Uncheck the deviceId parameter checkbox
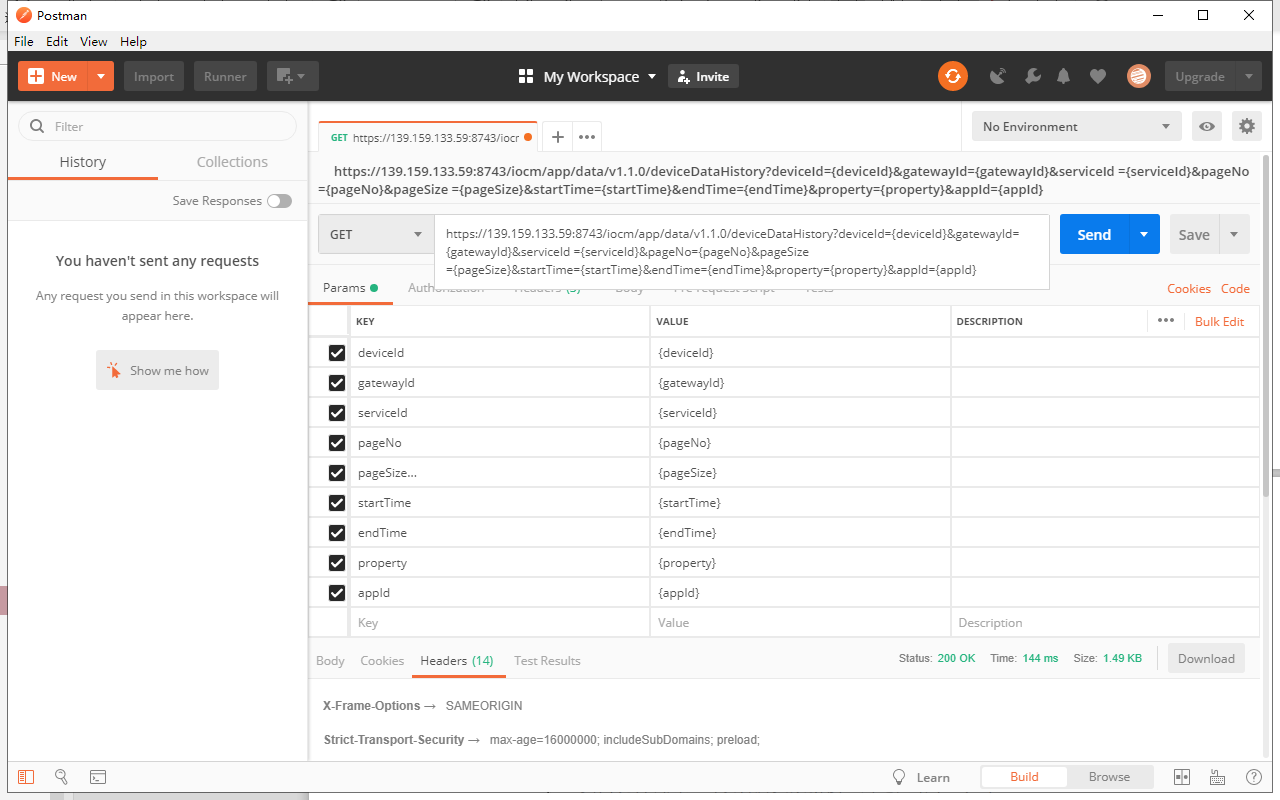This screenshot has height=800, width=1280. [x=336, y=353]
